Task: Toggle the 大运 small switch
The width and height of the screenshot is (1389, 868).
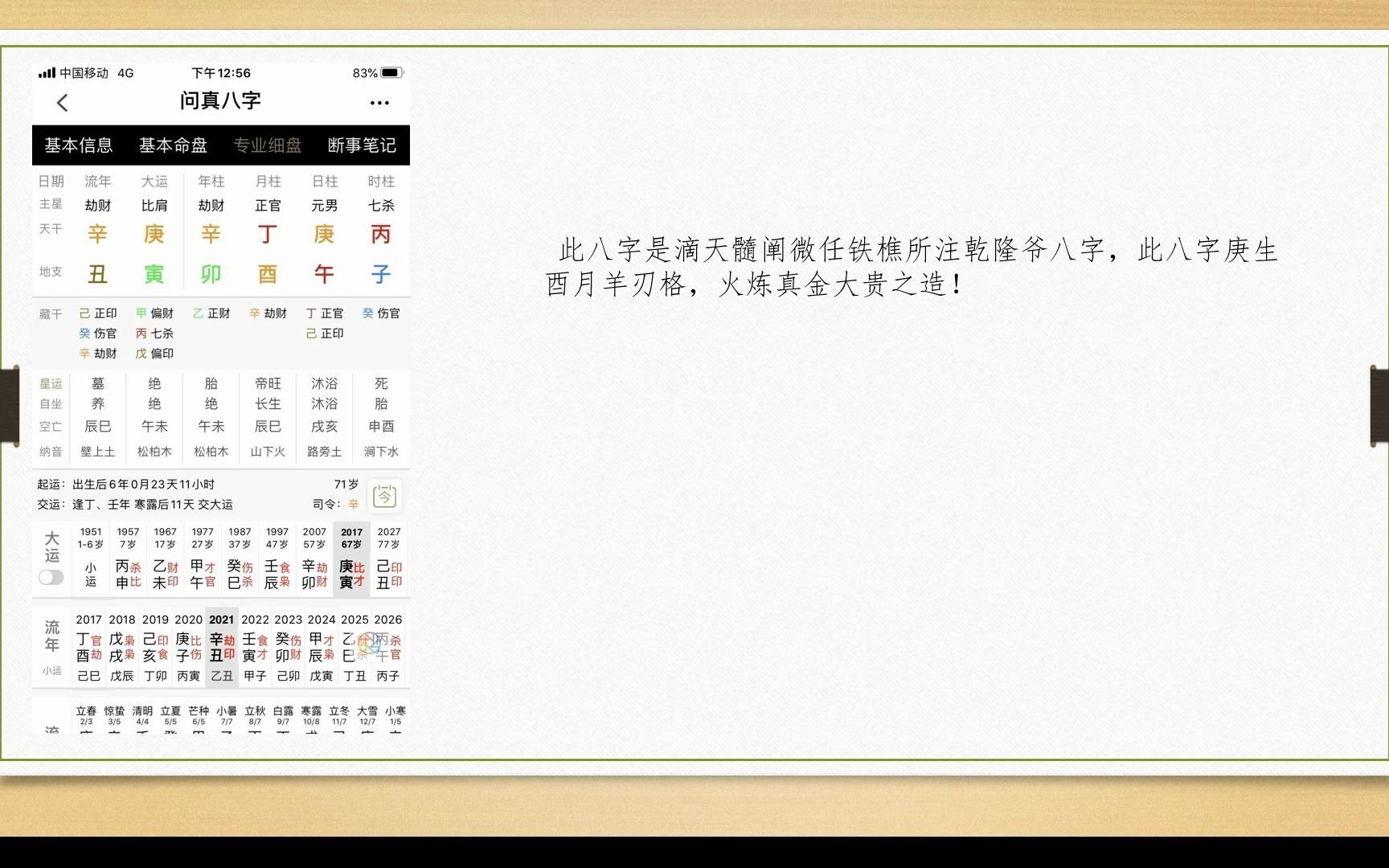Action: 51,577
